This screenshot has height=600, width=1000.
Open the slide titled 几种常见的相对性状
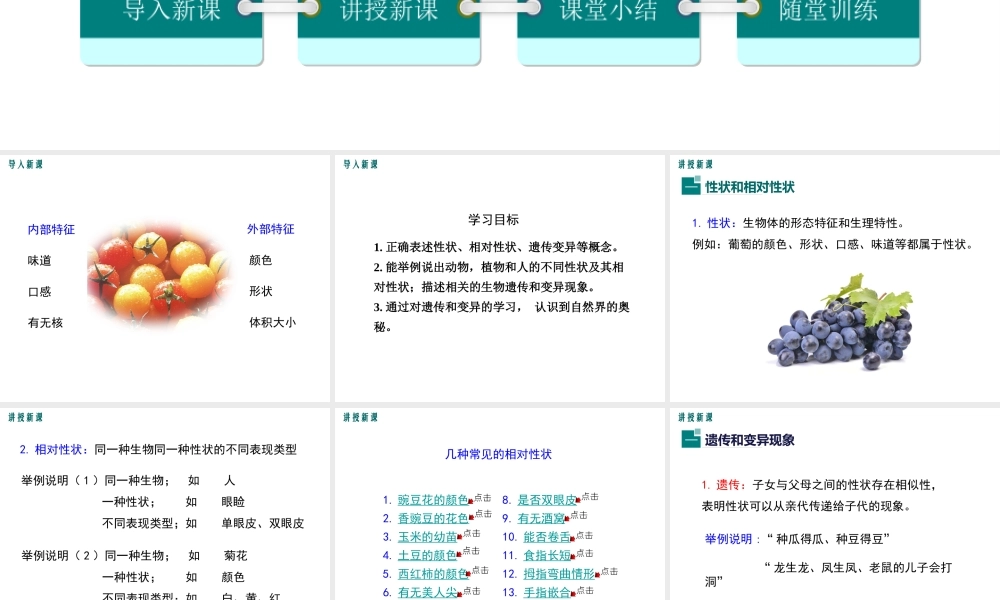(x=499, y=504)
